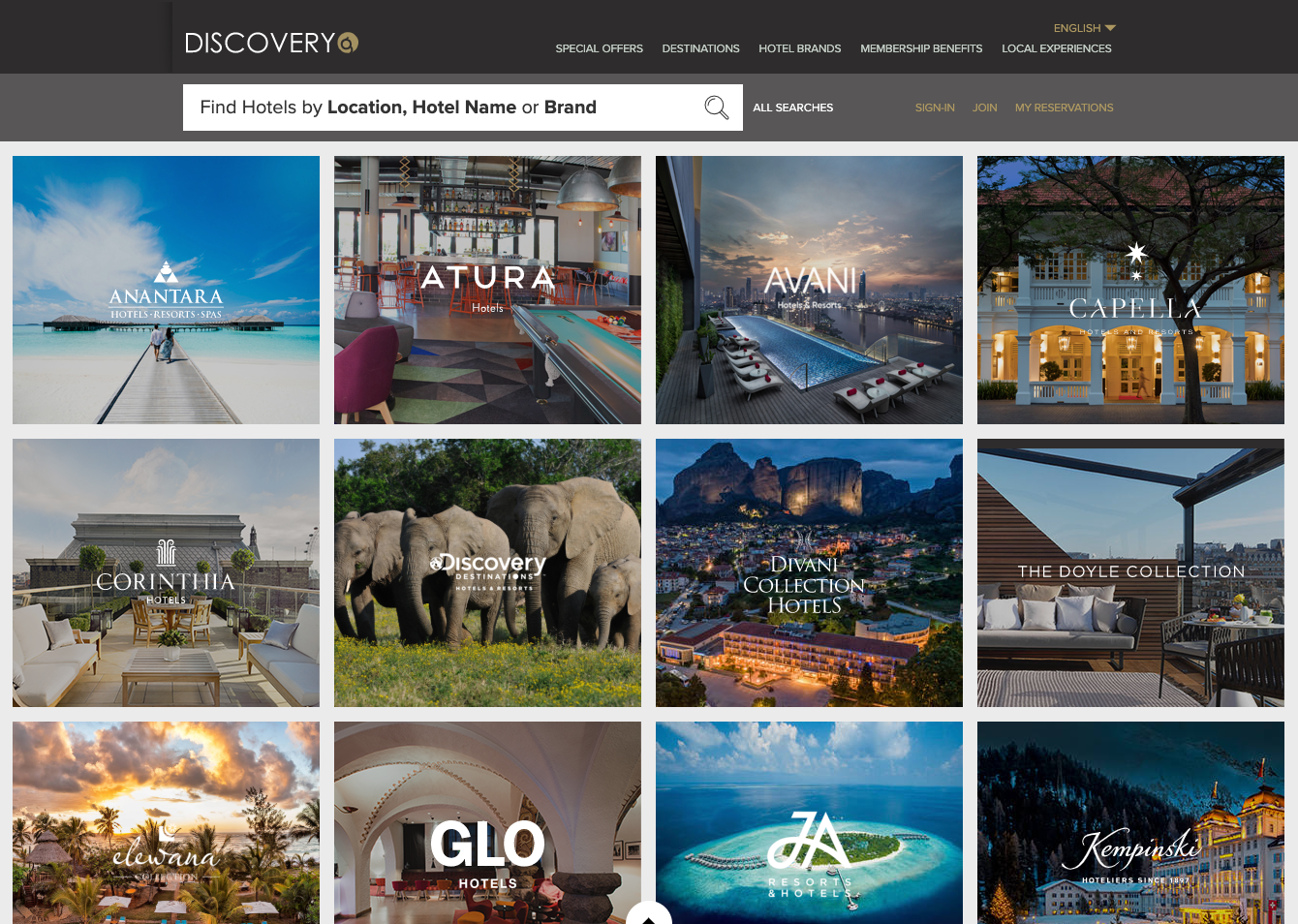
Task: Click the Join link
Action: point(984,108)
